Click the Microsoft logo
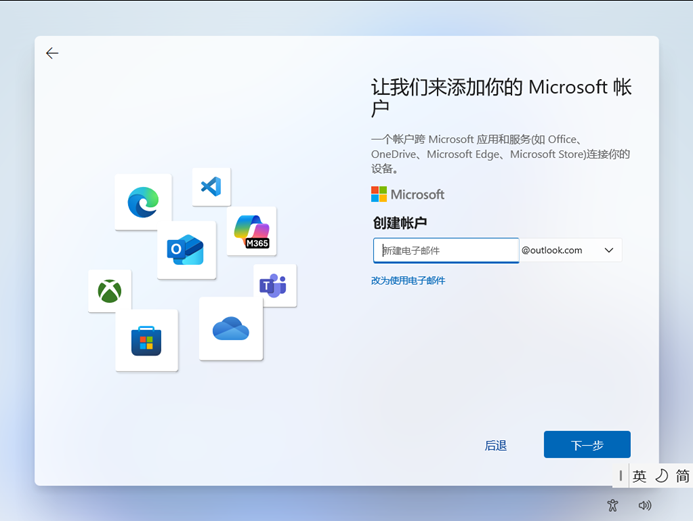Screen dimensions: 693x521 (407, 194)
